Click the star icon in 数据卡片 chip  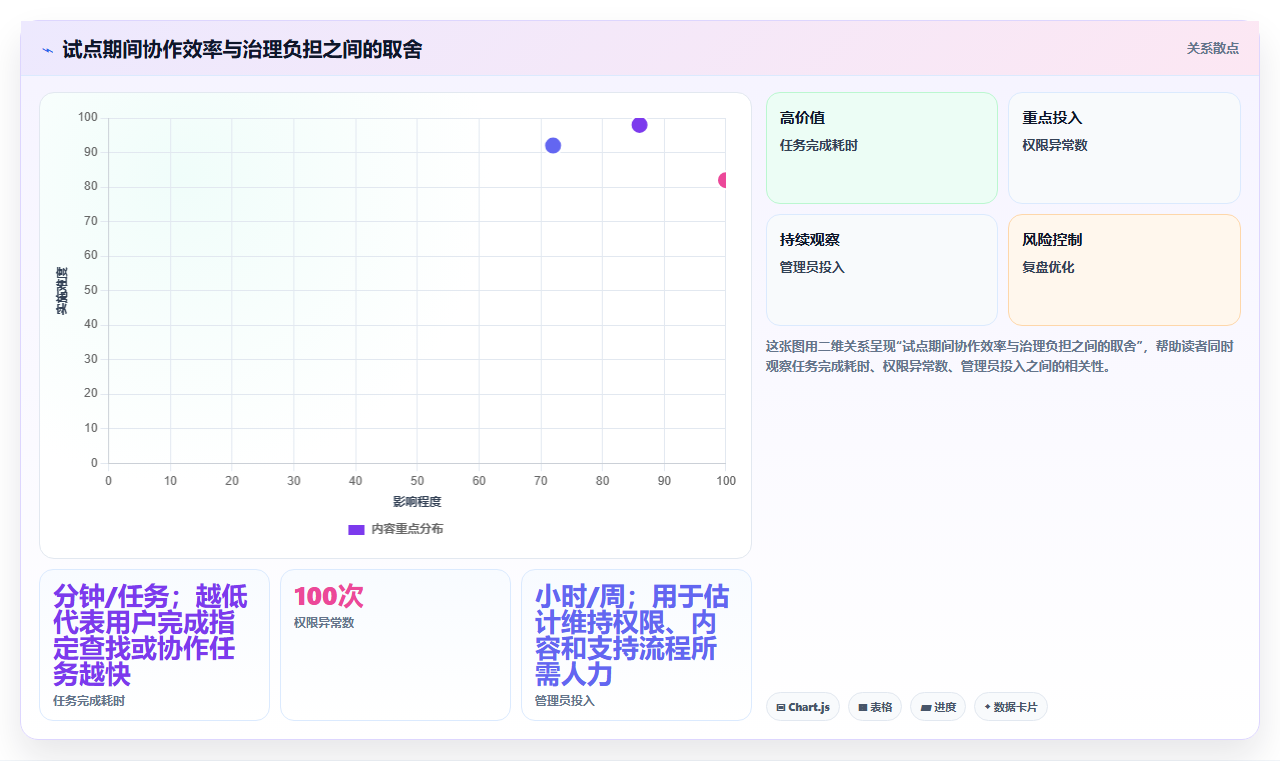[x=987, y=707]
